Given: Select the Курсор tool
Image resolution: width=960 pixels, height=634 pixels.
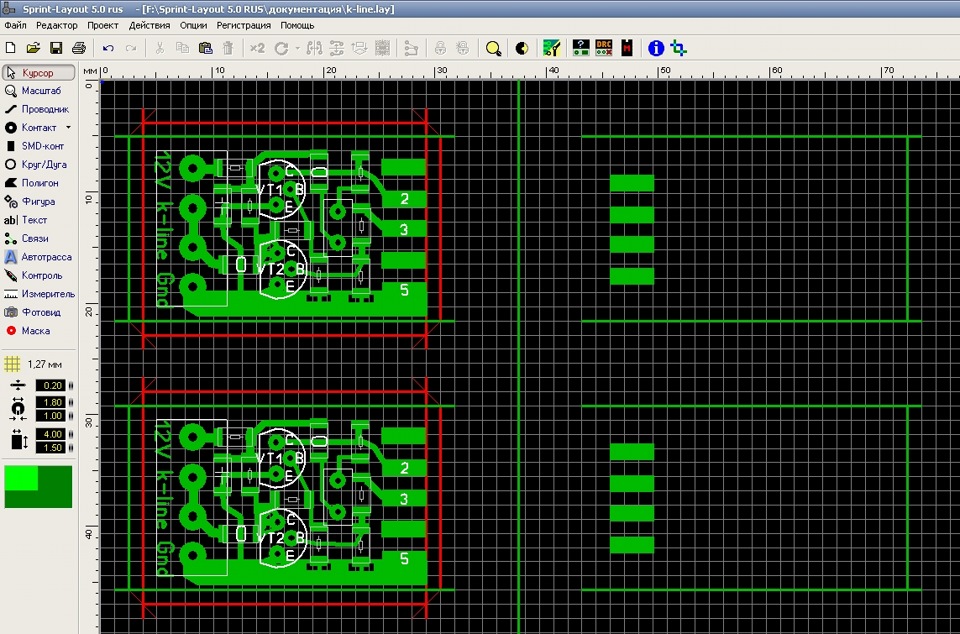Looking at the screenshot, I should pyautogui.click(x=39, y=73).
